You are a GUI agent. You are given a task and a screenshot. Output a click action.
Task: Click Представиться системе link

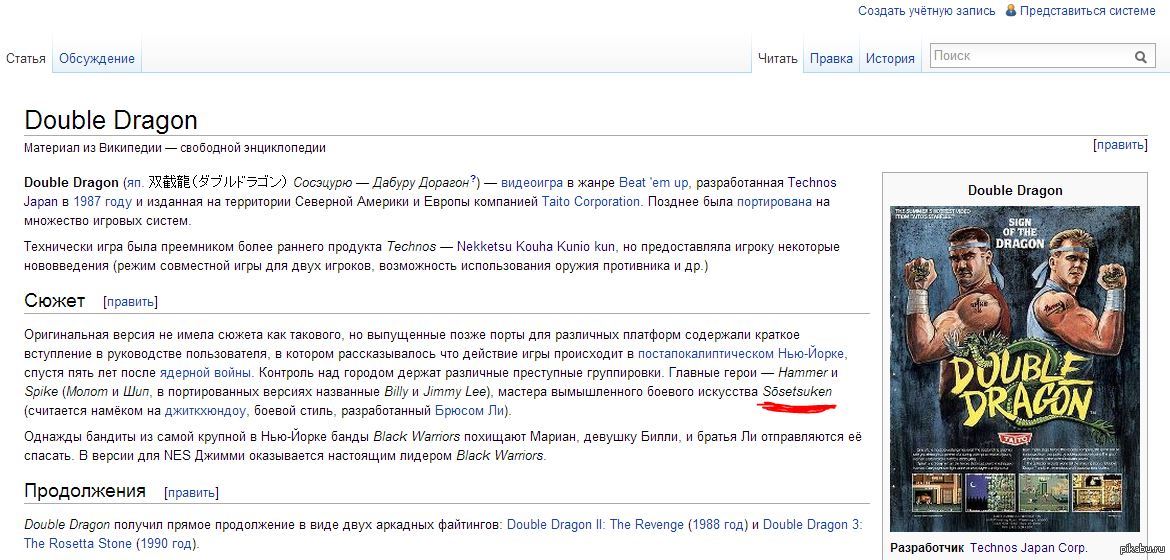point(1088,10)
